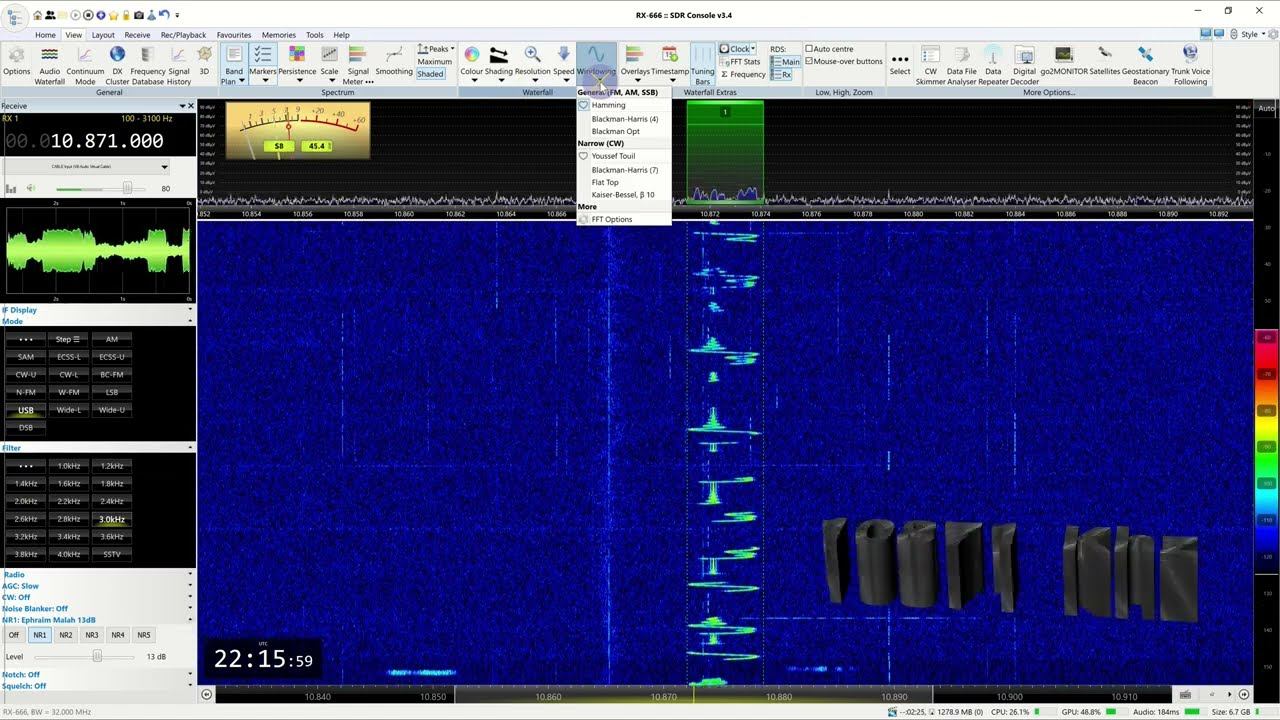Open the Audio Waterfall tool
The image size is (1280, 720).
click(49, 62)
